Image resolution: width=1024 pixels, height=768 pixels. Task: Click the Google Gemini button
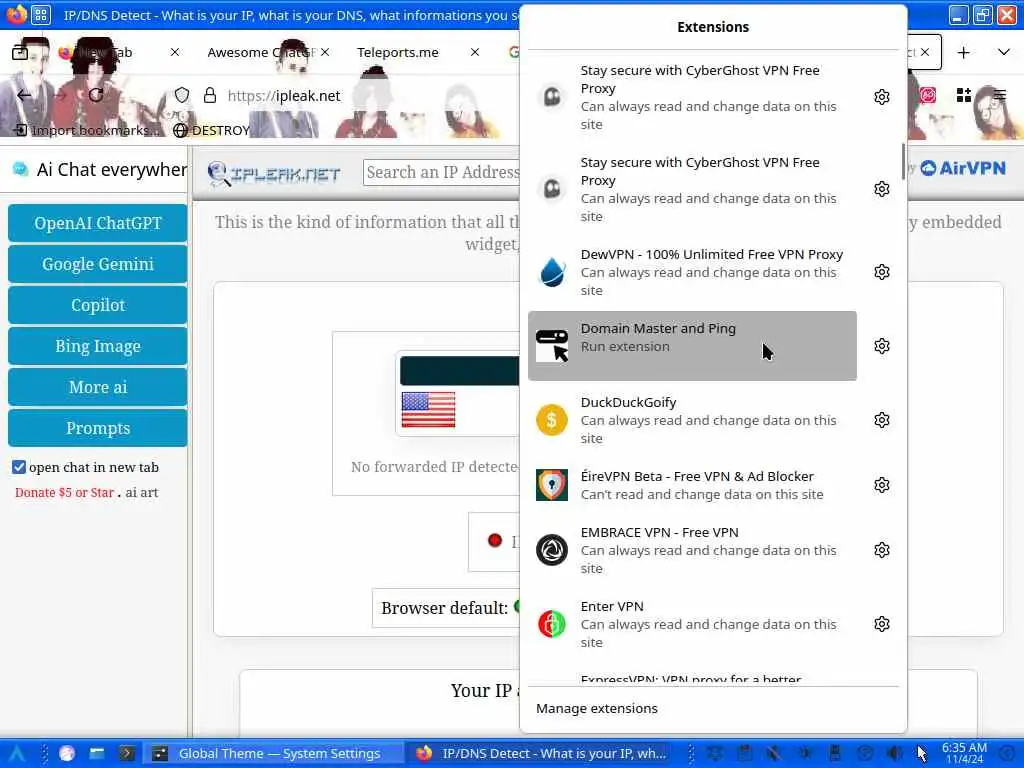coord(97,264)
